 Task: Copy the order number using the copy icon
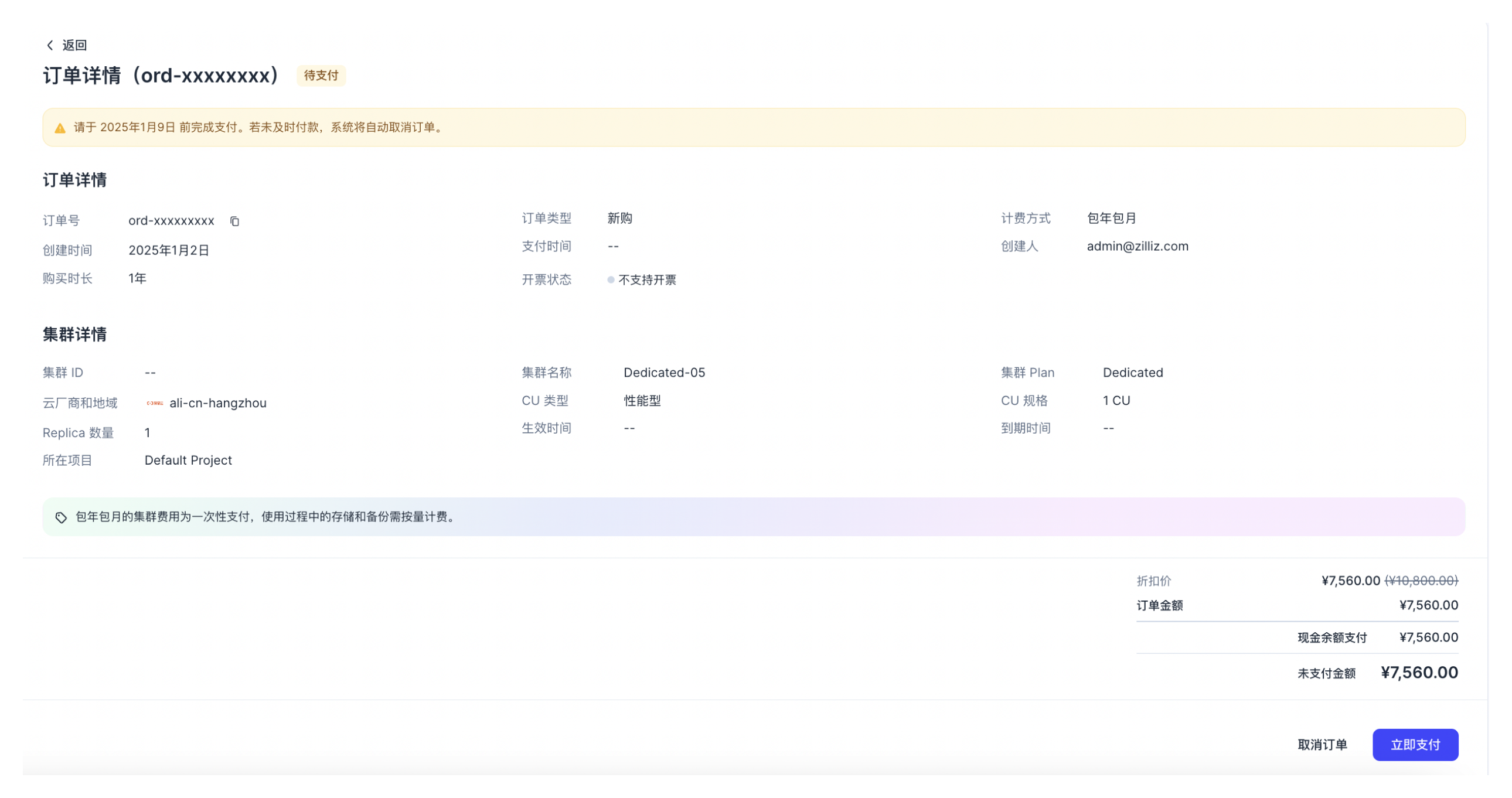234,222
